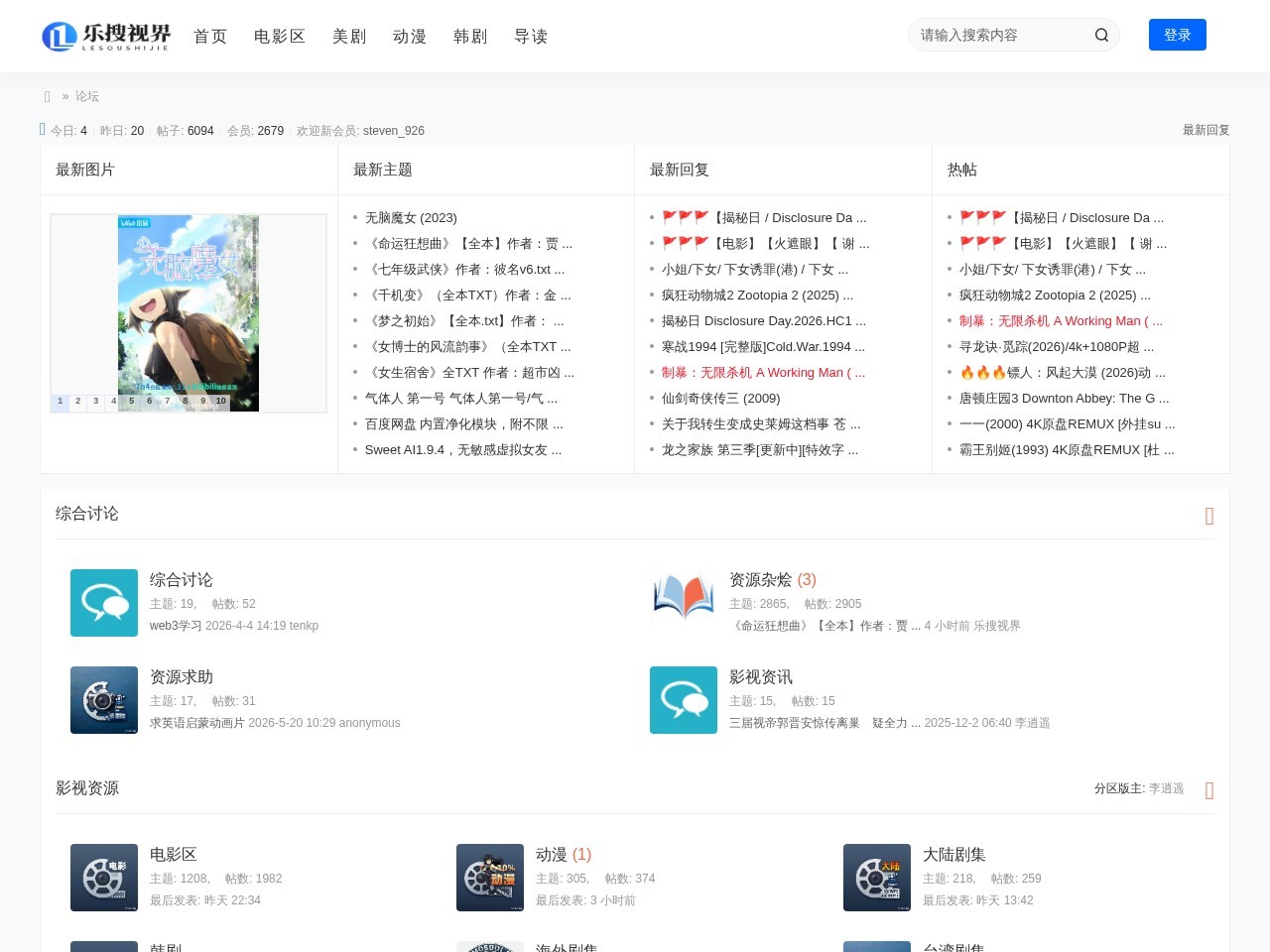Open thread 百度网盘 内置净化模块
The image size is (1270, 952).
[x=463, y=423]
